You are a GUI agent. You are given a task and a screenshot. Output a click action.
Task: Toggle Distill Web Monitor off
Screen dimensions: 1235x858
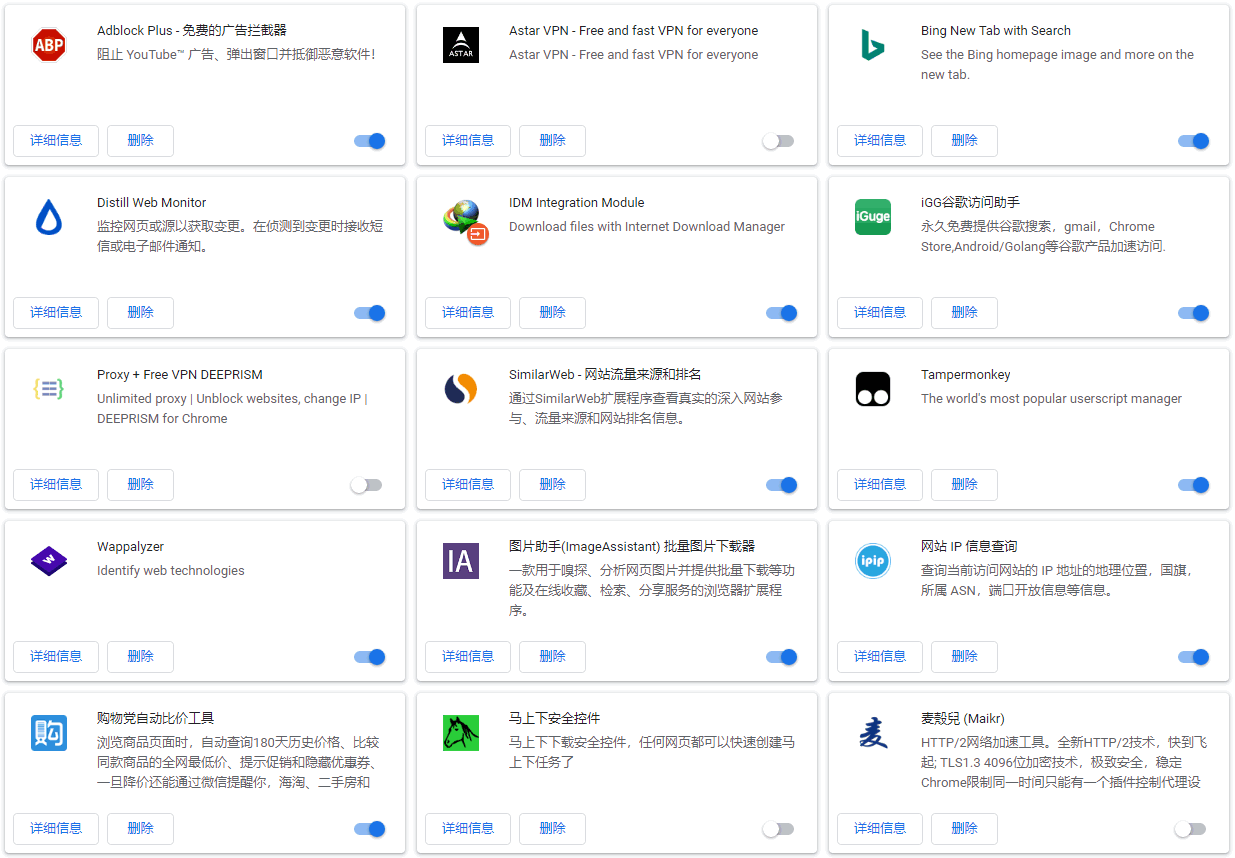pos(370,313)
